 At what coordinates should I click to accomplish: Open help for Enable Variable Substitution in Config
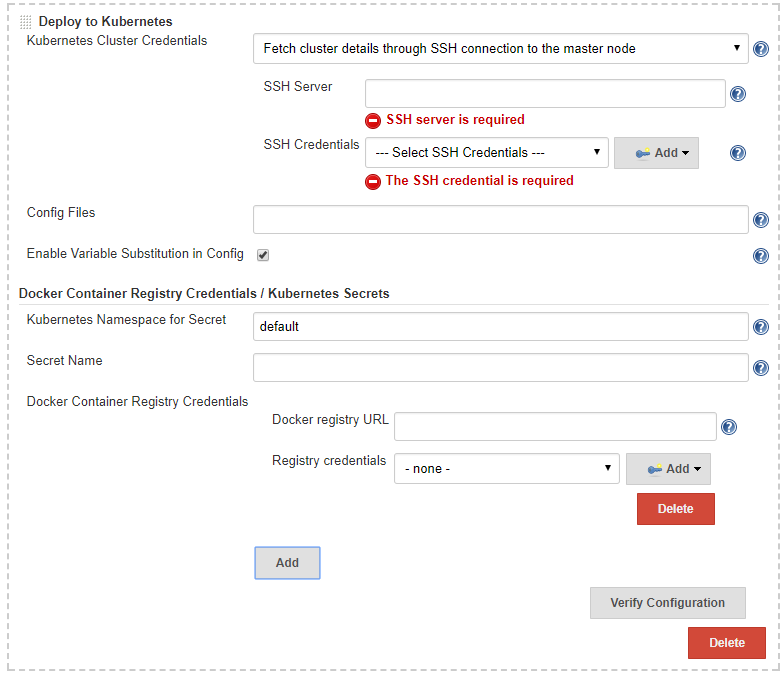tap(761, 256)
